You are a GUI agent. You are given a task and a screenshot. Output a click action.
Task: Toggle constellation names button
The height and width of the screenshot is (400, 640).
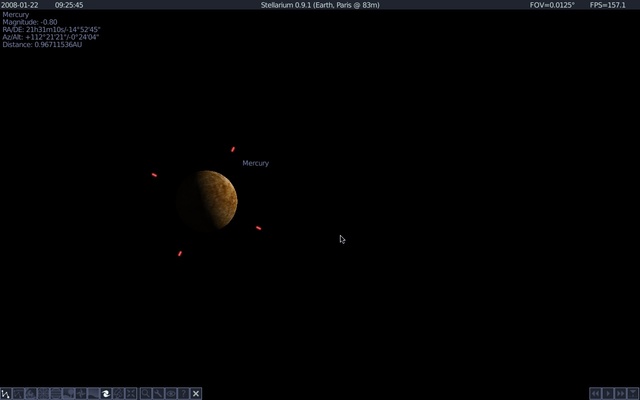point(18,393)
